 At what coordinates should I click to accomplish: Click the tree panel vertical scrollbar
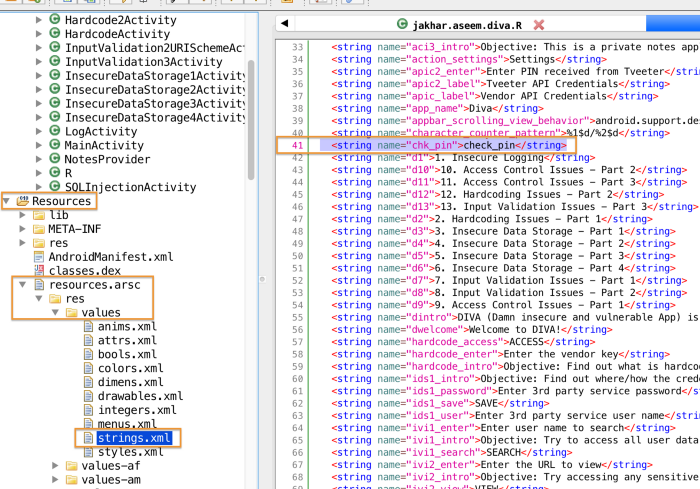251,120
